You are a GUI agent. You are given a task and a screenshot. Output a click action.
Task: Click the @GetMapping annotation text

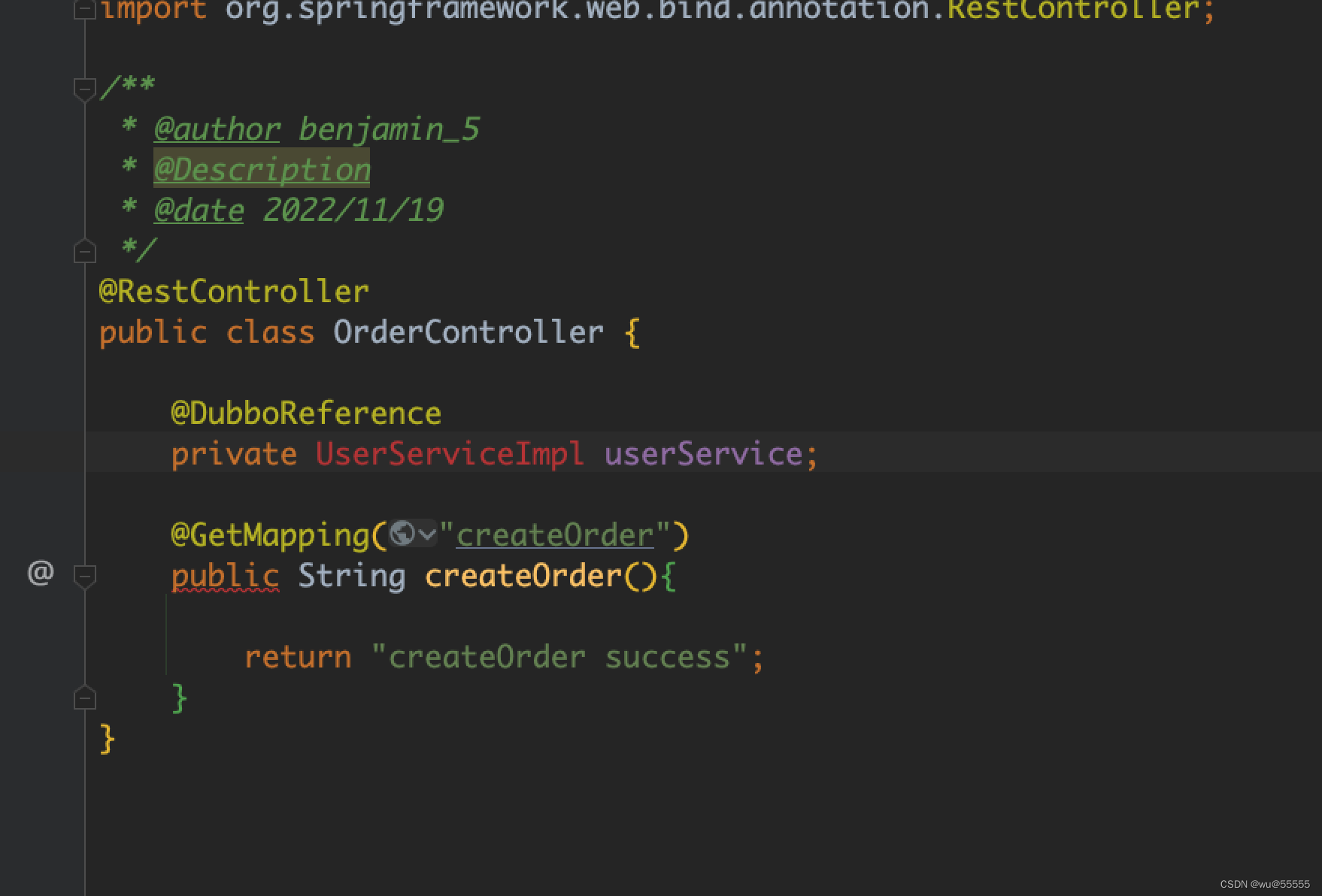click(271, 535)
